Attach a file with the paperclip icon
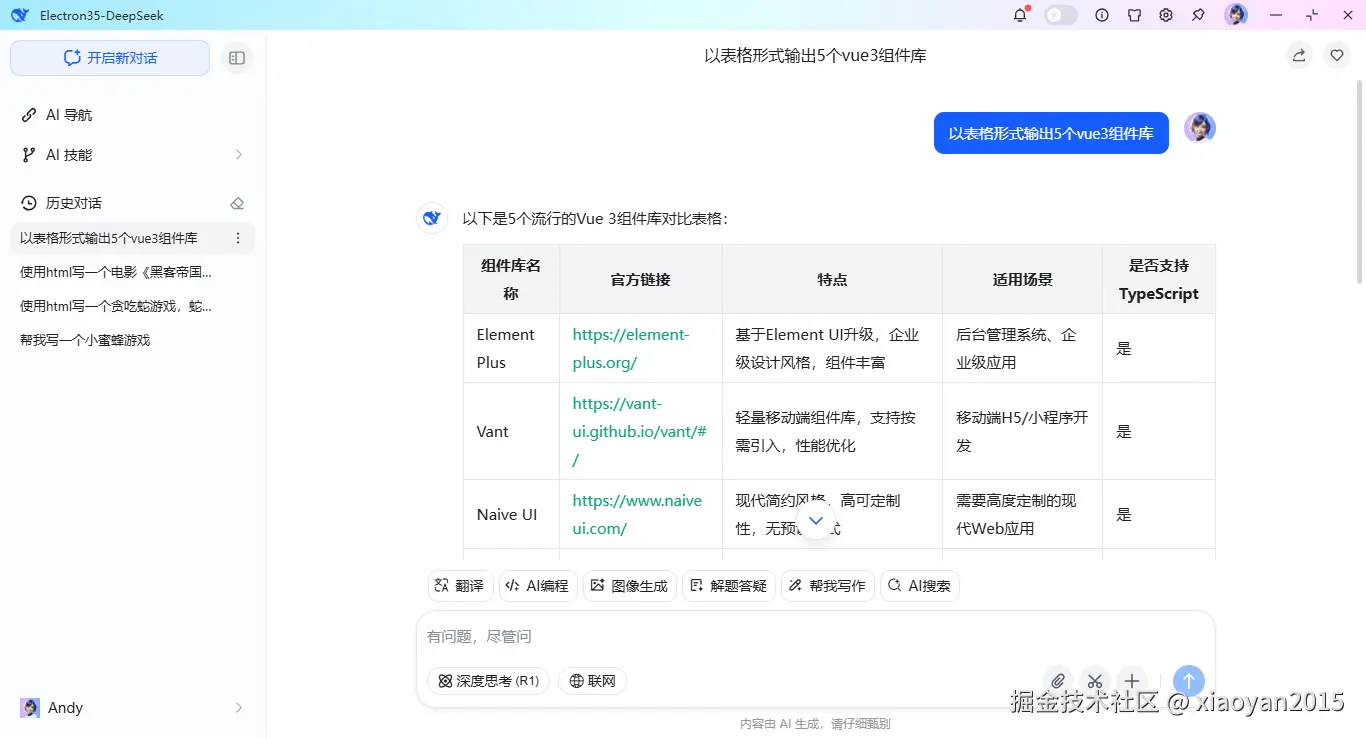The height and width of the screenshot is (738, 1366). (1058, 681)
